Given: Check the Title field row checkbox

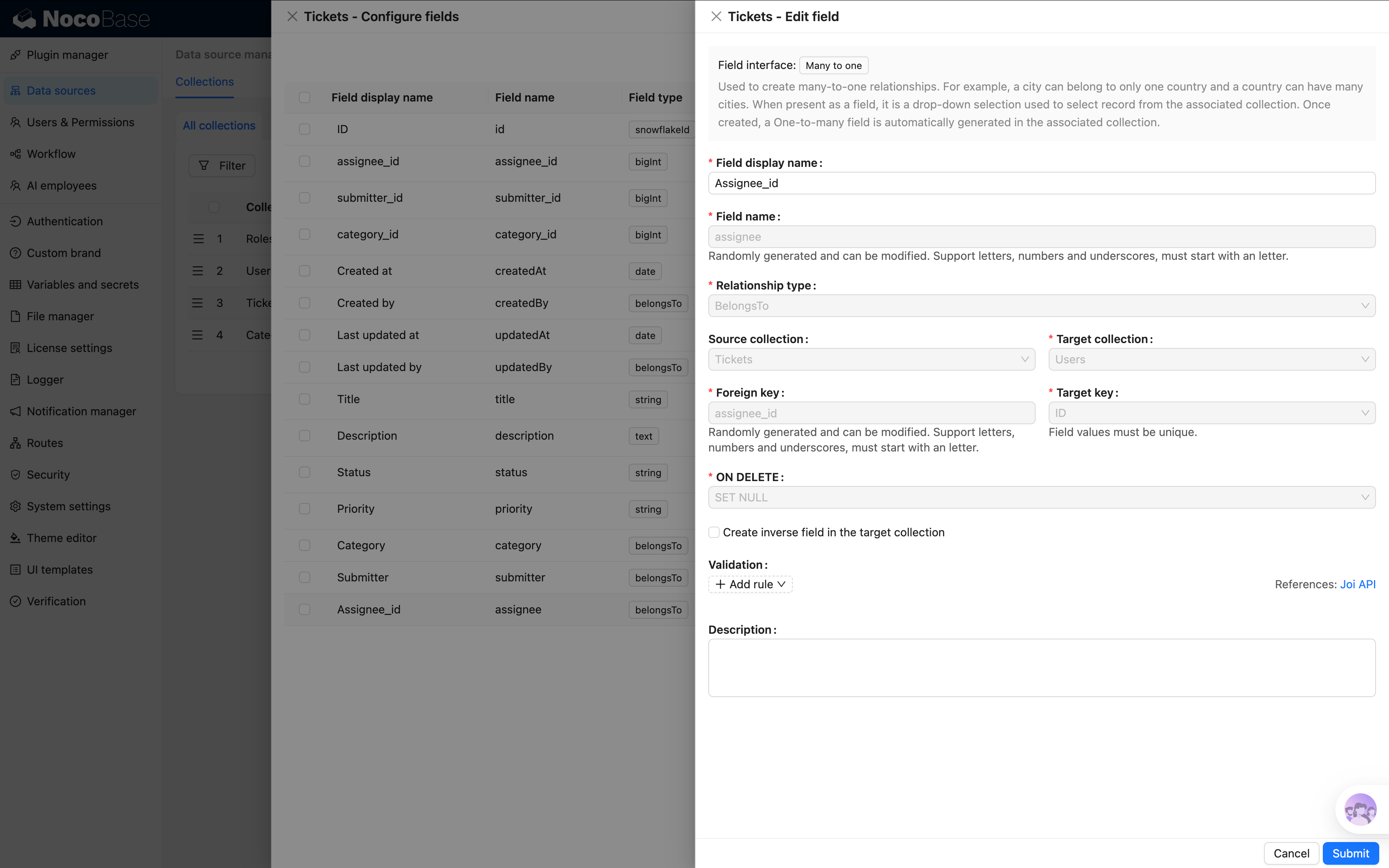Looking at the screenshot, I should tap(304, 399).
